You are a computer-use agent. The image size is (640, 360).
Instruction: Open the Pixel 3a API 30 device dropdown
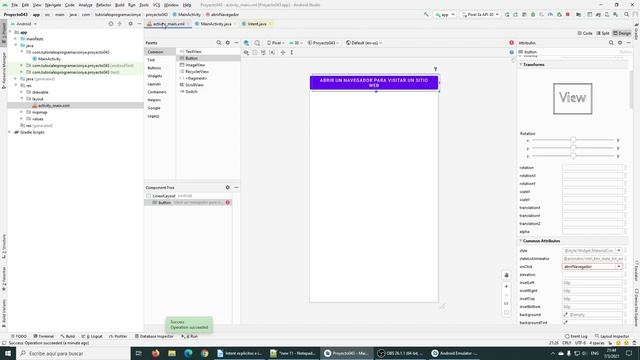click(480, 14)
